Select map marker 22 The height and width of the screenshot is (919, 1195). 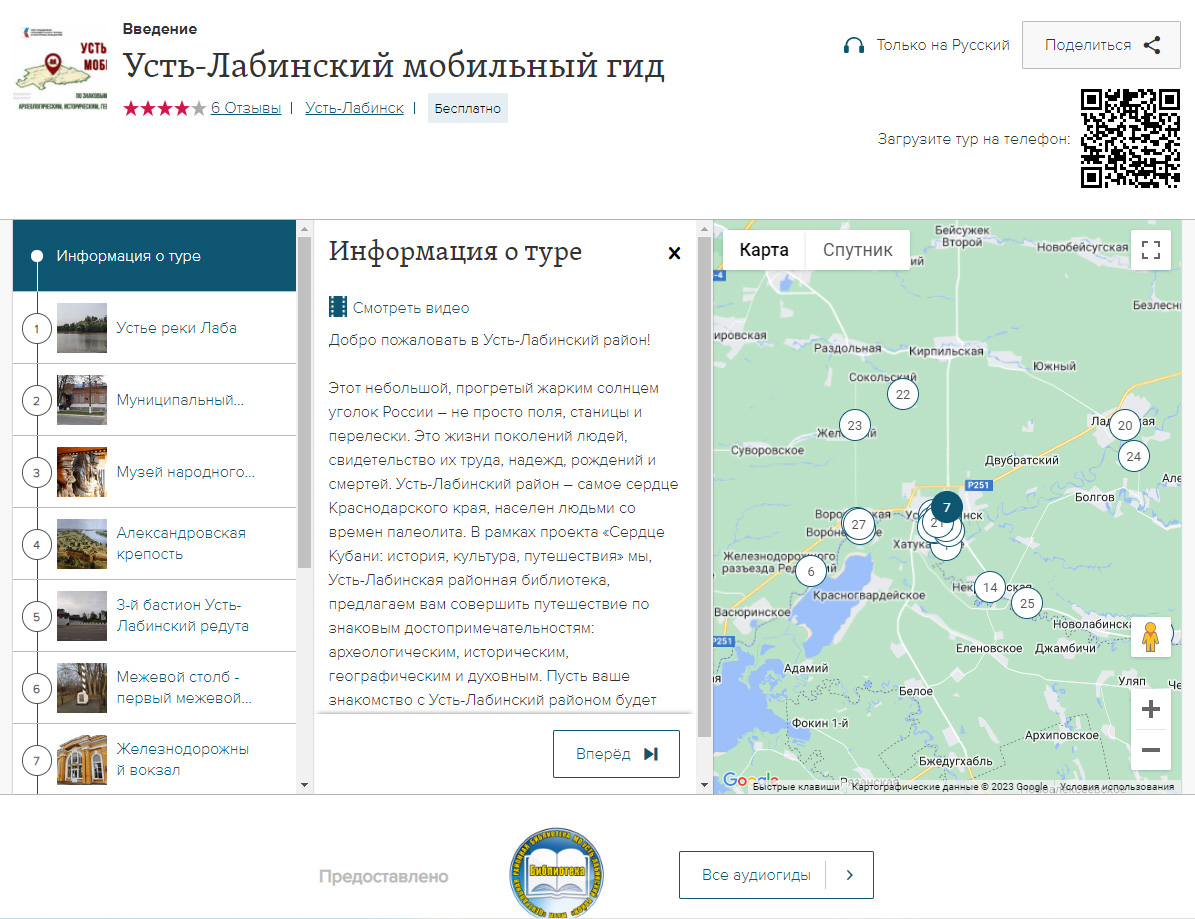coord(902,394)
